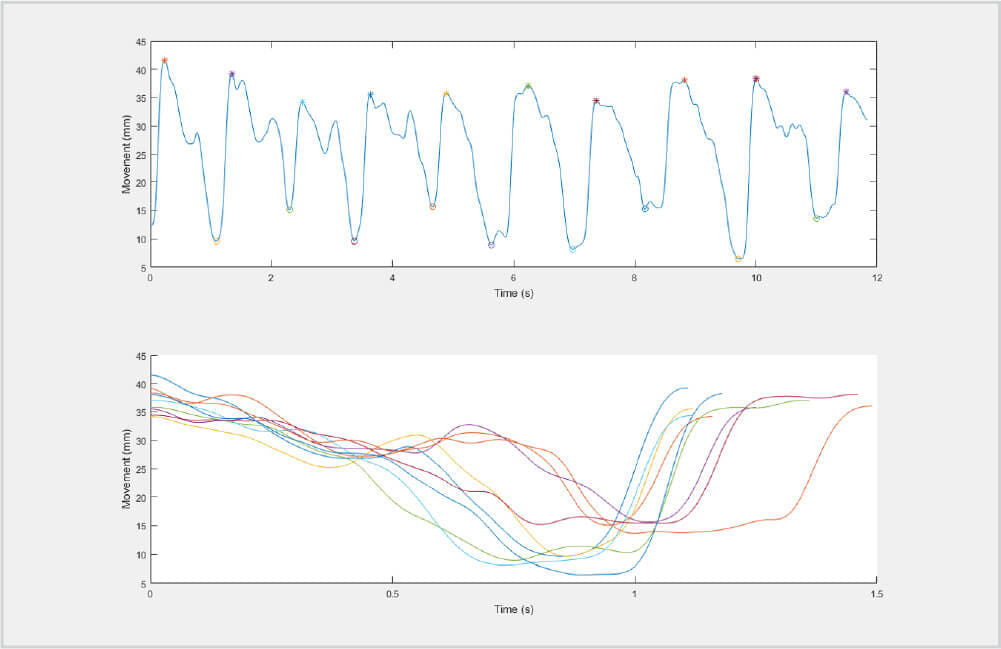Select the lowest trough circle near 9.7 s
Screen dimensions: 1001x649
pos(739,258)
